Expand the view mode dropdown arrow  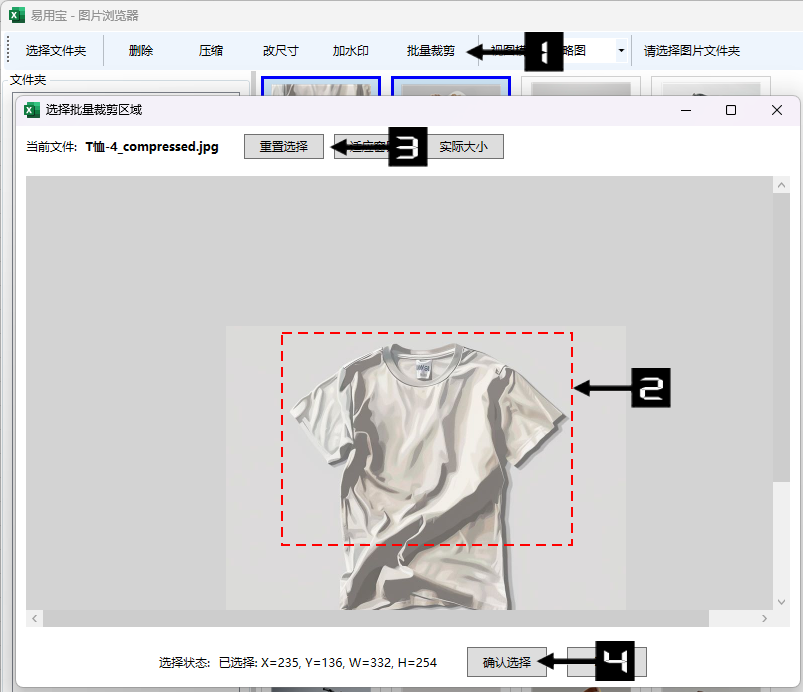(621, 51)
